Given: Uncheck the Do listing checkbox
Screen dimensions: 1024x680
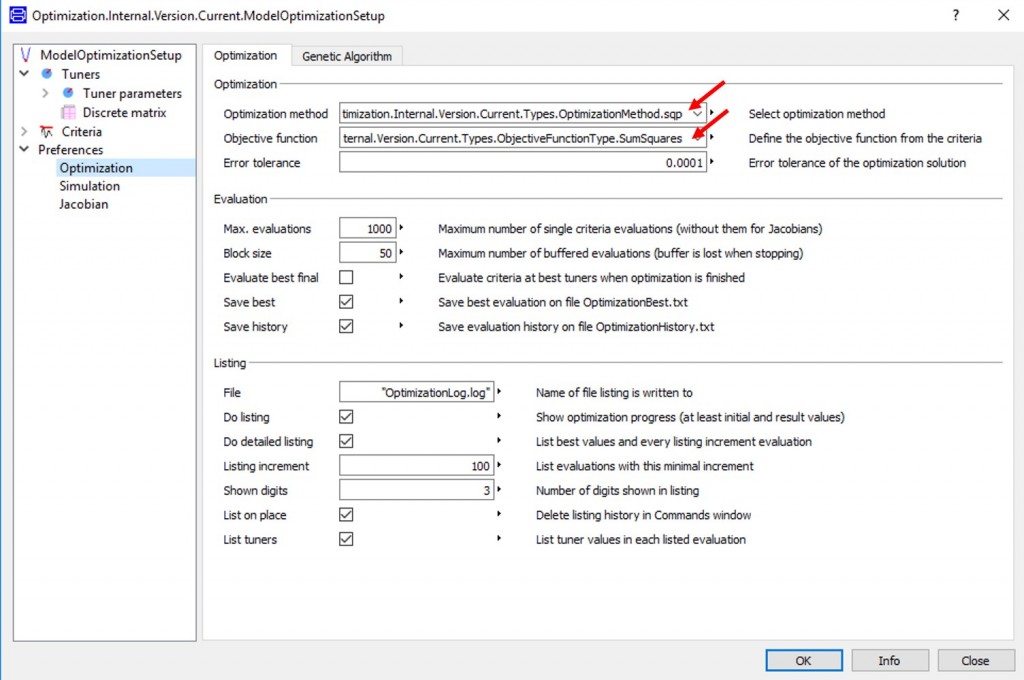Looking at the screenshot, I should click(346, 417).
